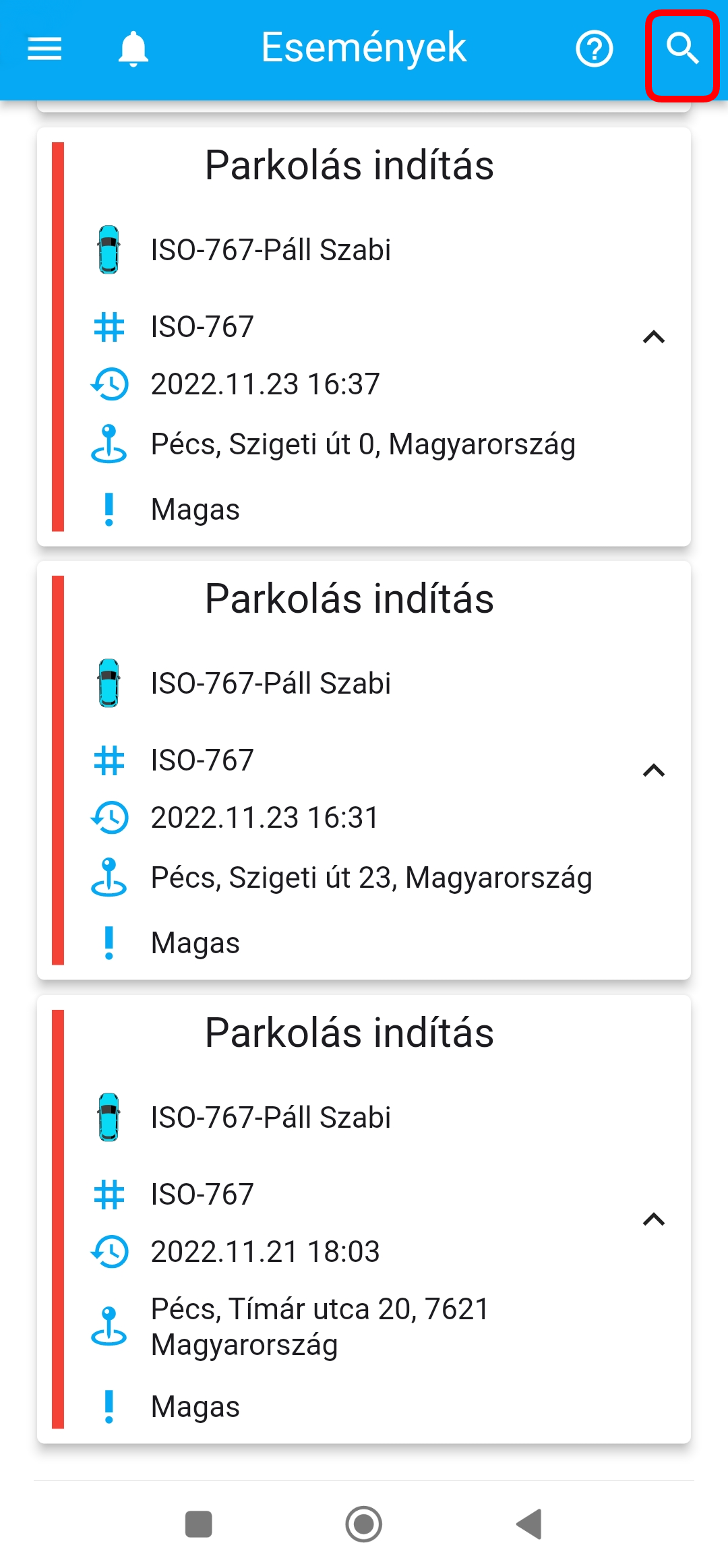This screenshot has height=1568, width=728.
Task: Tap the hash icon in the 16:31 event
Action: tap(109, 760)
